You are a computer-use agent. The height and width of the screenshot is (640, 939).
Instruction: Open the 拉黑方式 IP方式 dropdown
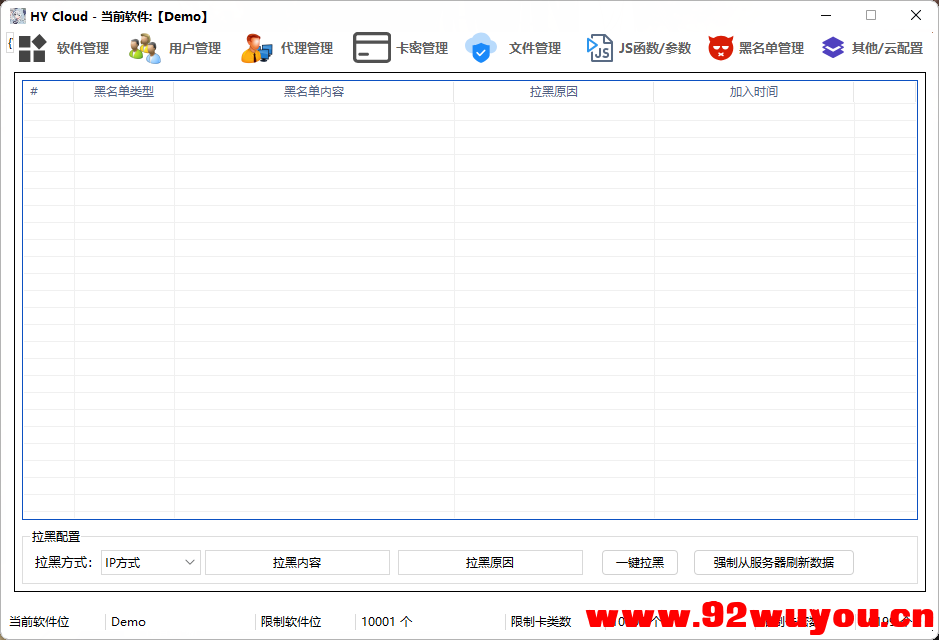point(150,562)
